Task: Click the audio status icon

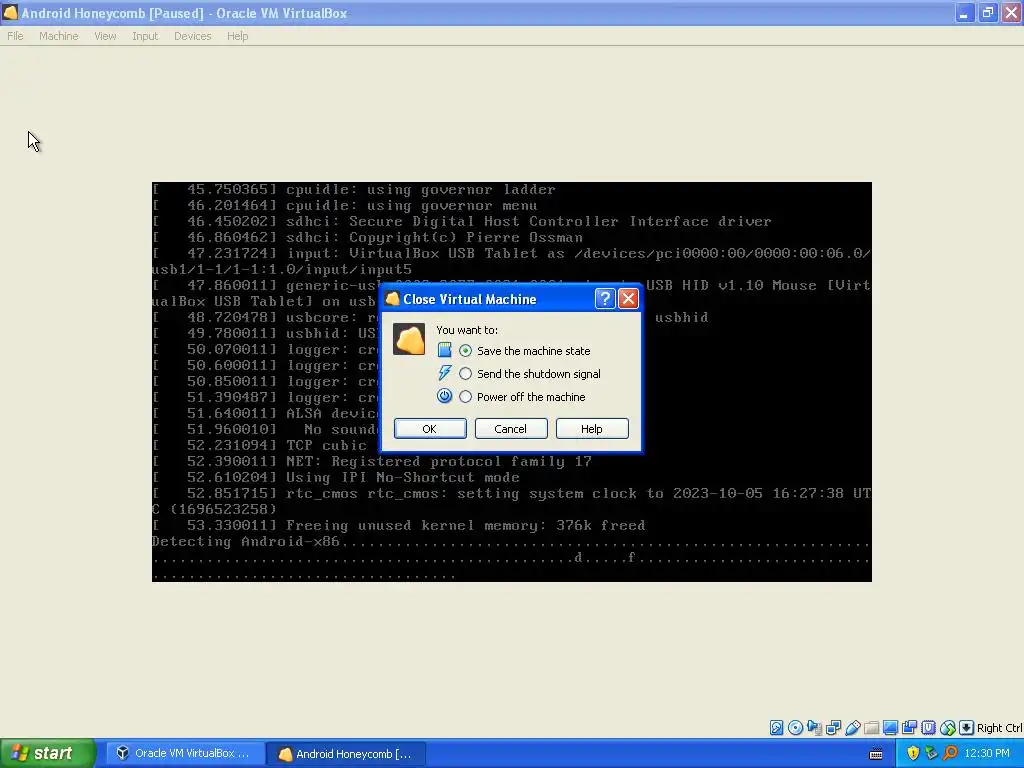Action: pyautogui.click(x=814, y=728)
